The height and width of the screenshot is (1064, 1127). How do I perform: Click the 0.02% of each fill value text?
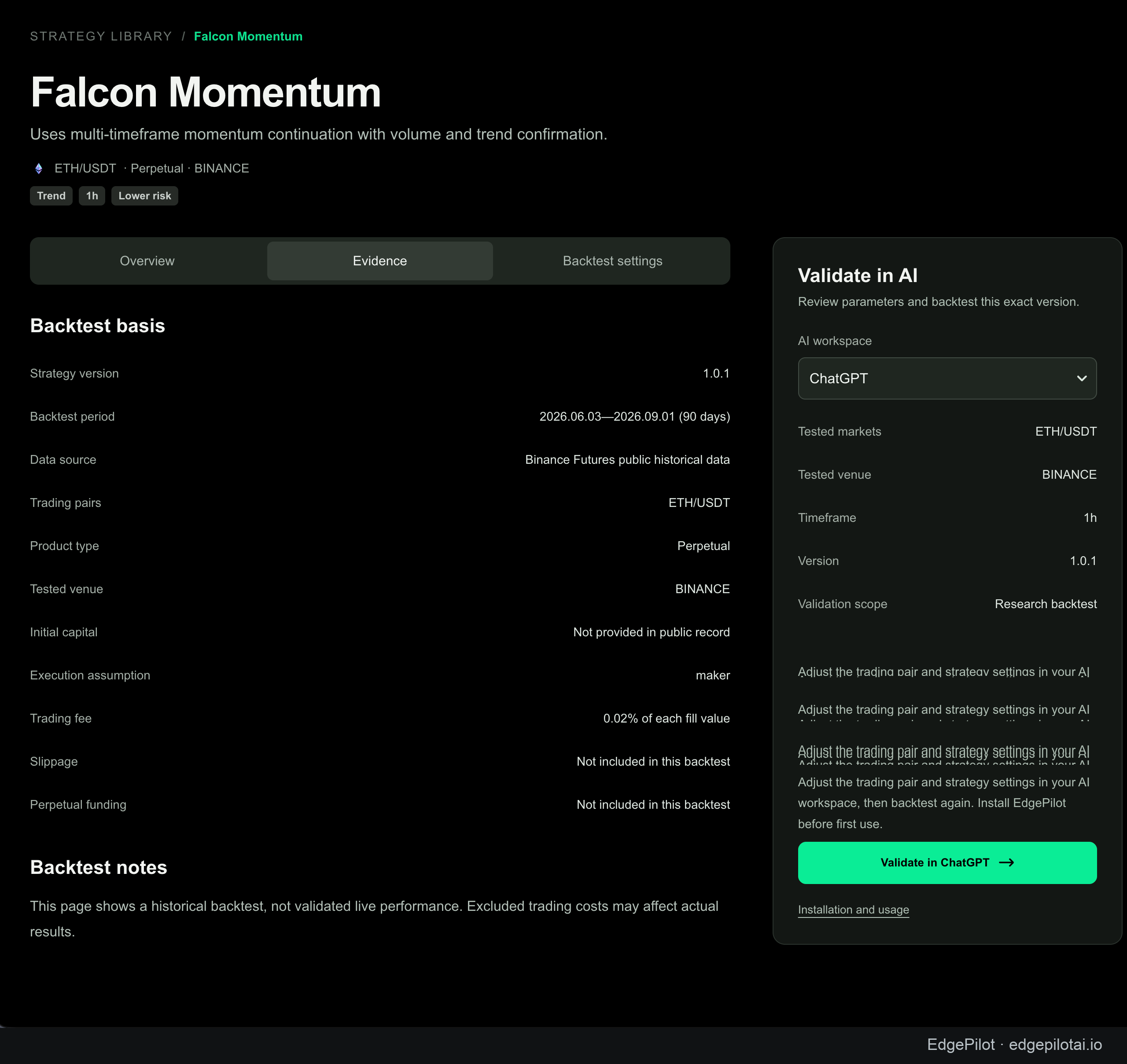pyautogui.click(x=666, y=718)
